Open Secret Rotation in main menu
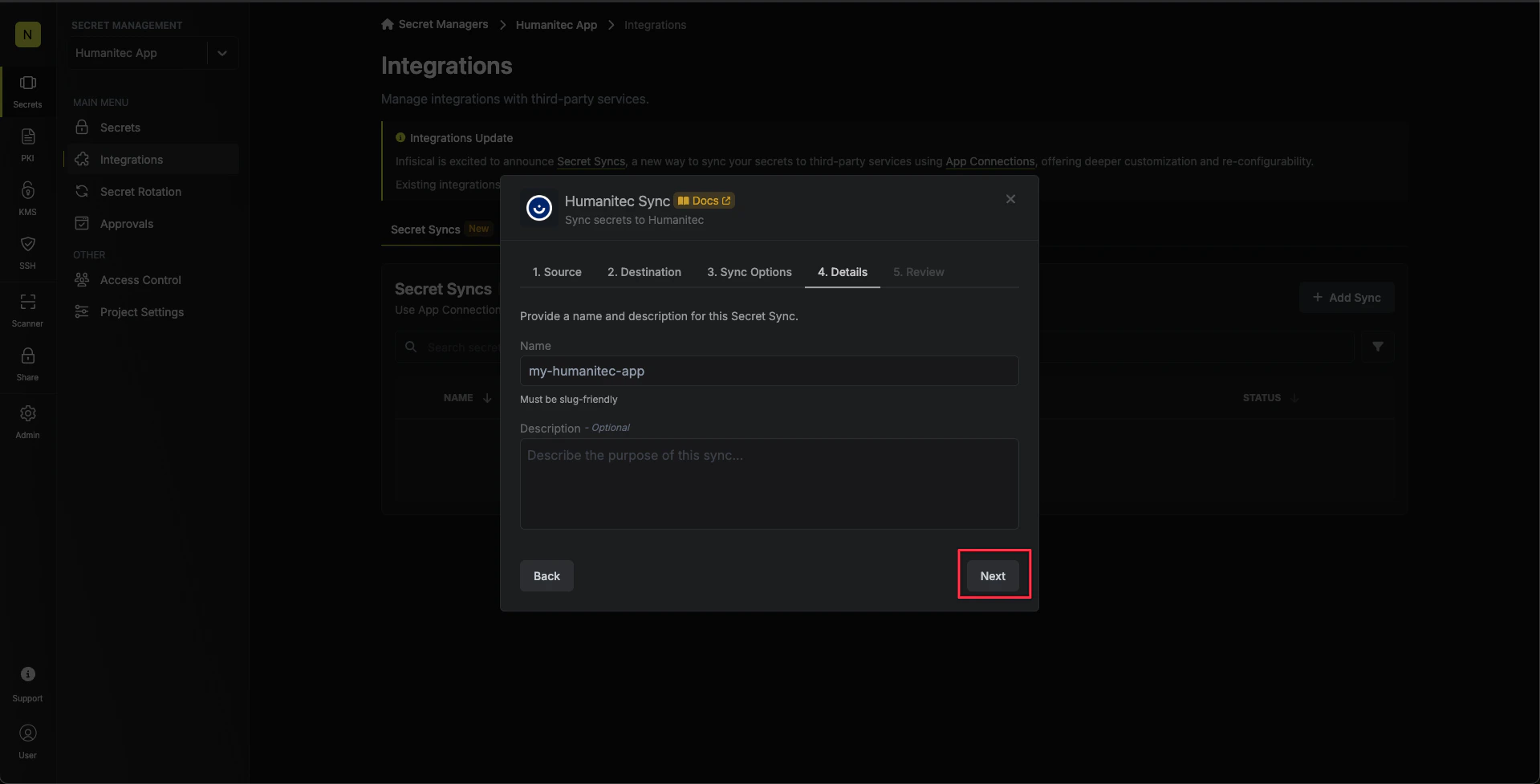 [151, 192]
